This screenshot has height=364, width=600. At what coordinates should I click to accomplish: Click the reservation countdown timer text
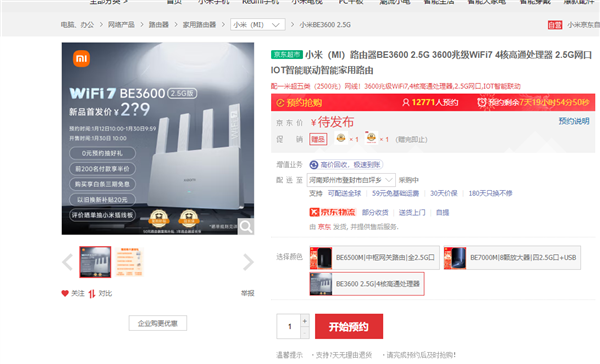[533, 103]
